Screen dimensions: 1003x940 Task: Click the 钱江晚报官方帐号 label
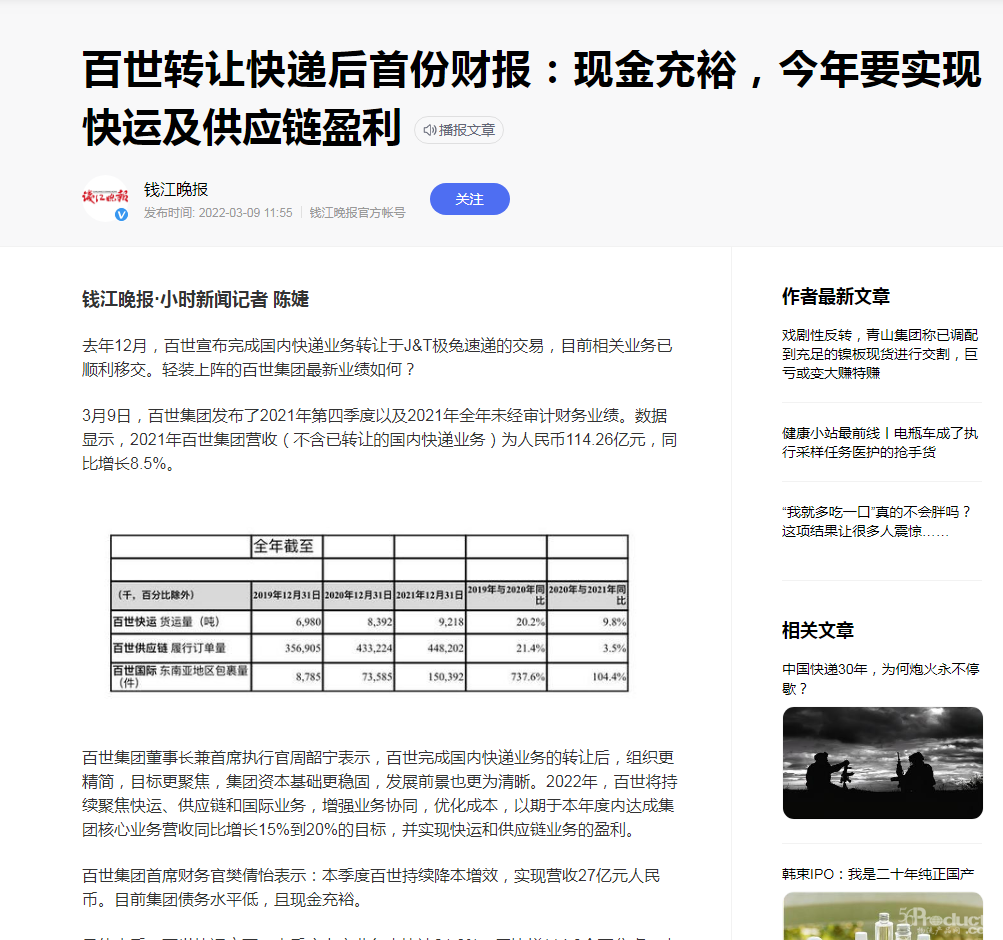pos(357,213)
